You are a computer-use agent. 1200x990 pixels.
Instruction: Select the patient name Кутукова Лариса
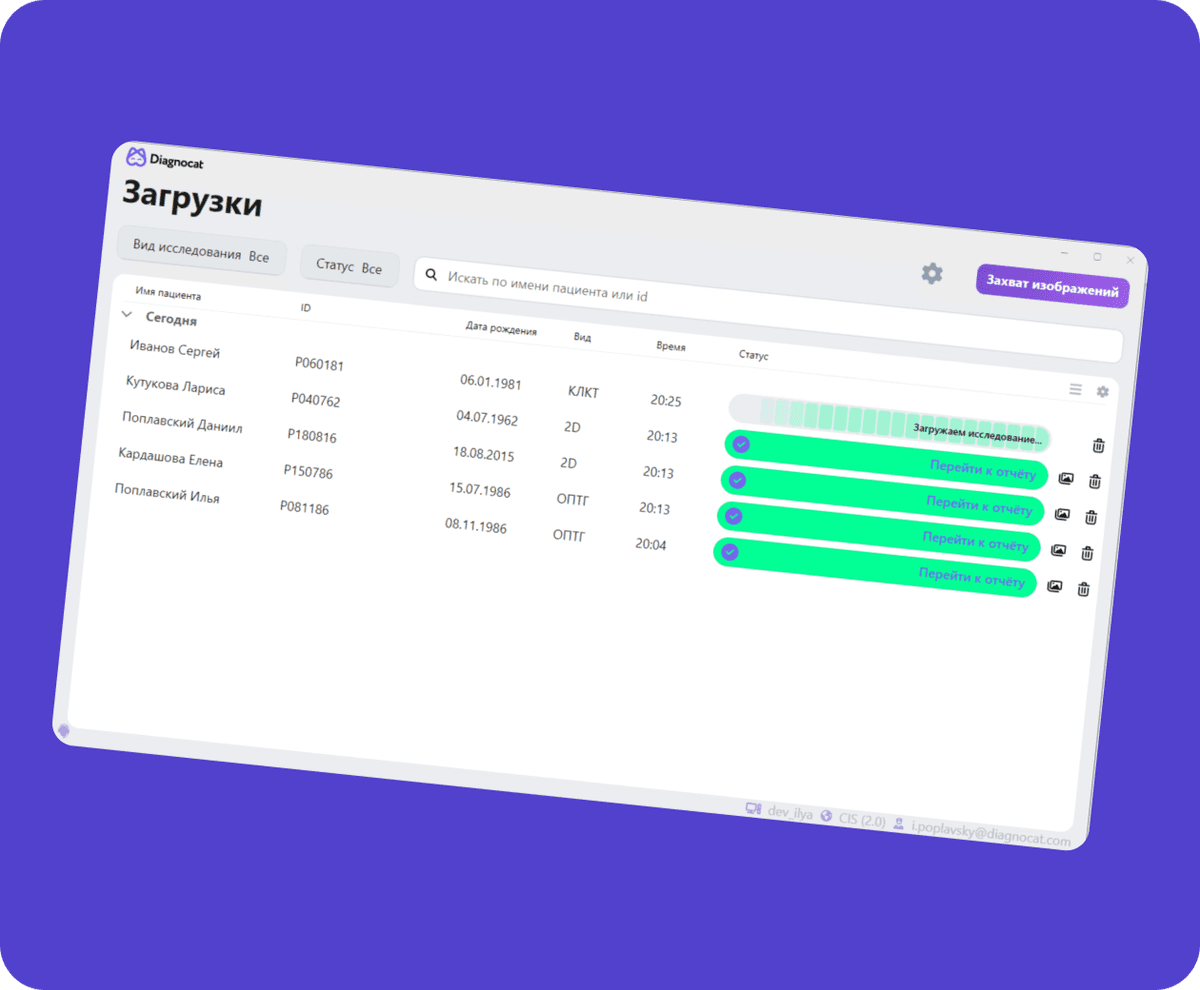(175, 386)
